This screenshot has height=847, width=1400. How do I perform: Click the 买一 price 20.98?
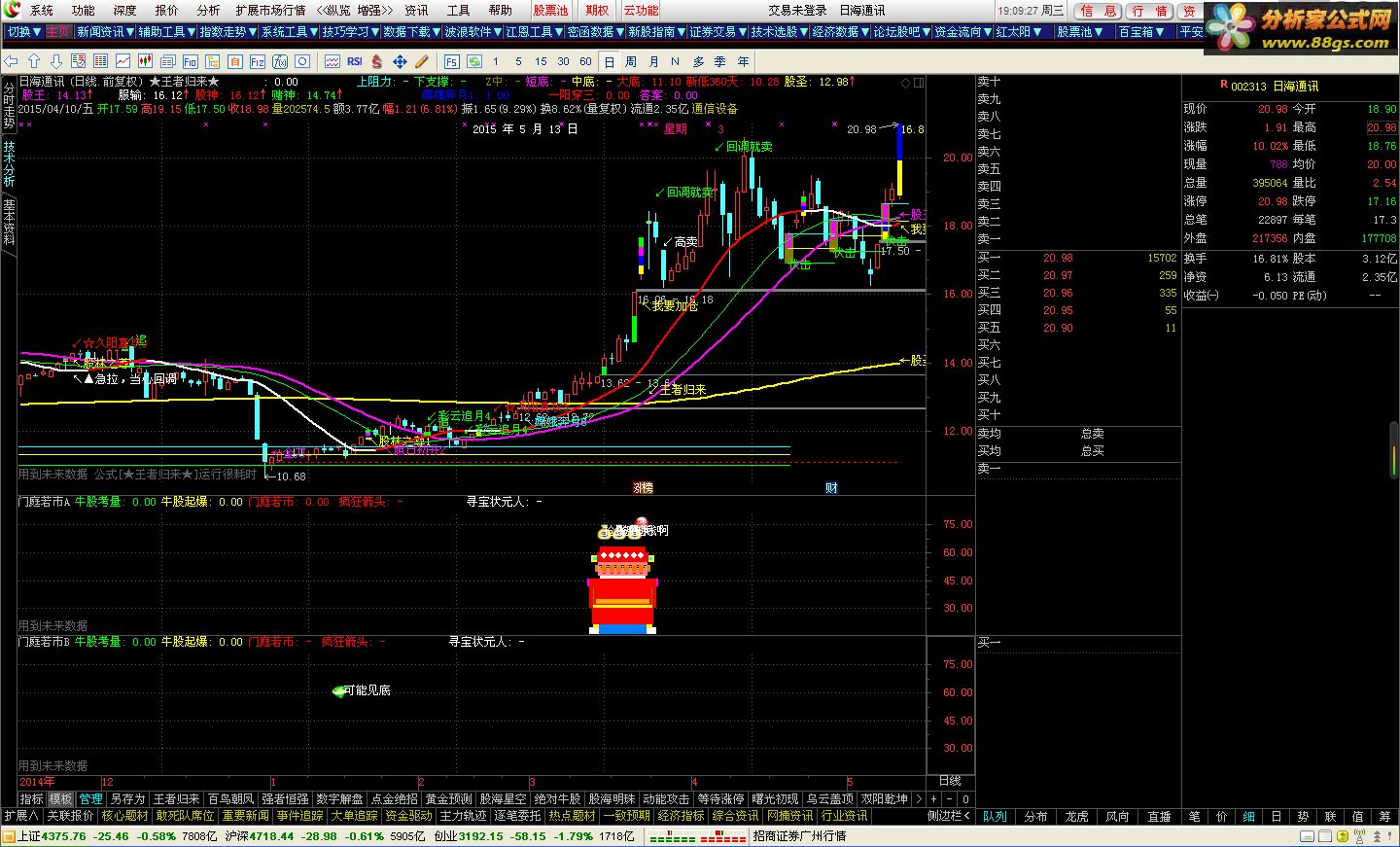[1058, 258]
